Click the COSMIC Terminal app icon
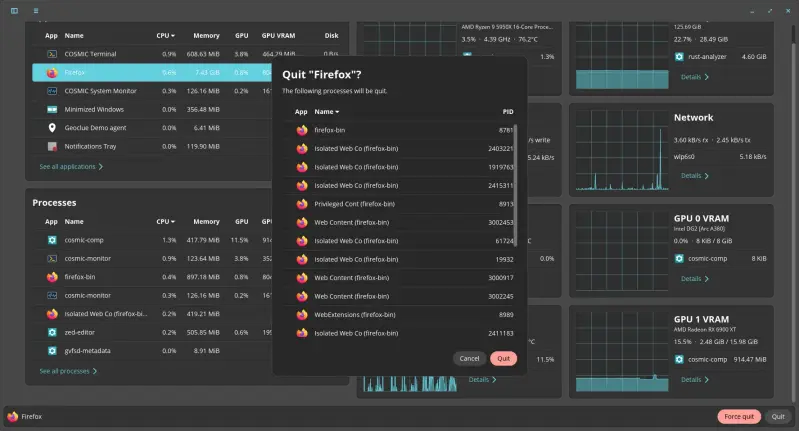The height and width of the screenshot is (431, 799). click(x=52, y=54)
